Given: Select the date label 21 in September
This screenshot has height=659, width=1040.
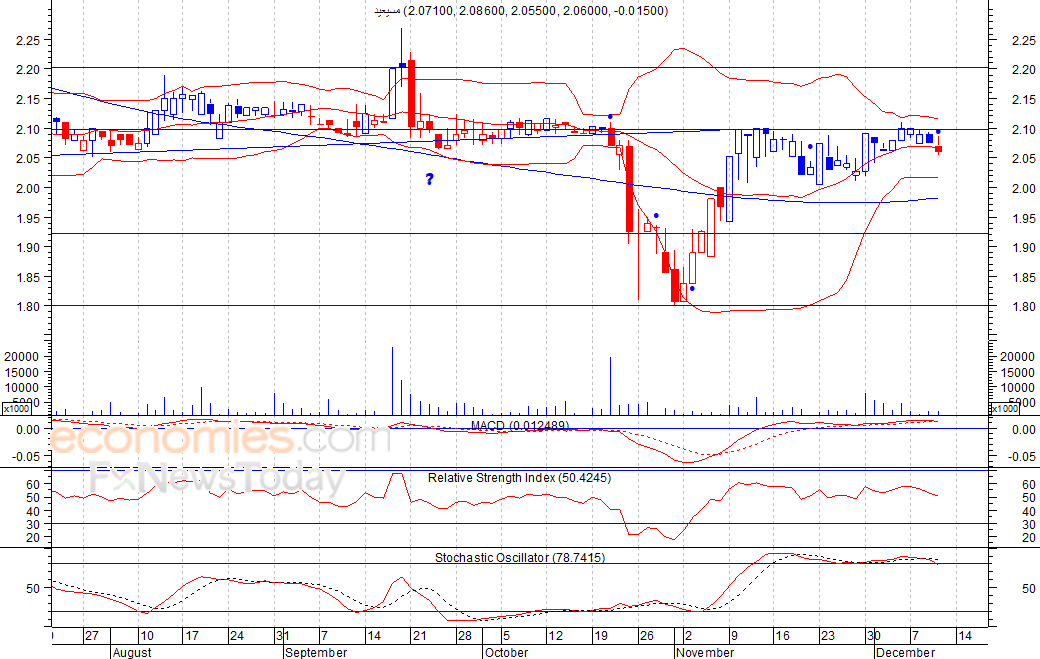Looking at the screenshot, I should [x=419, y=636].
